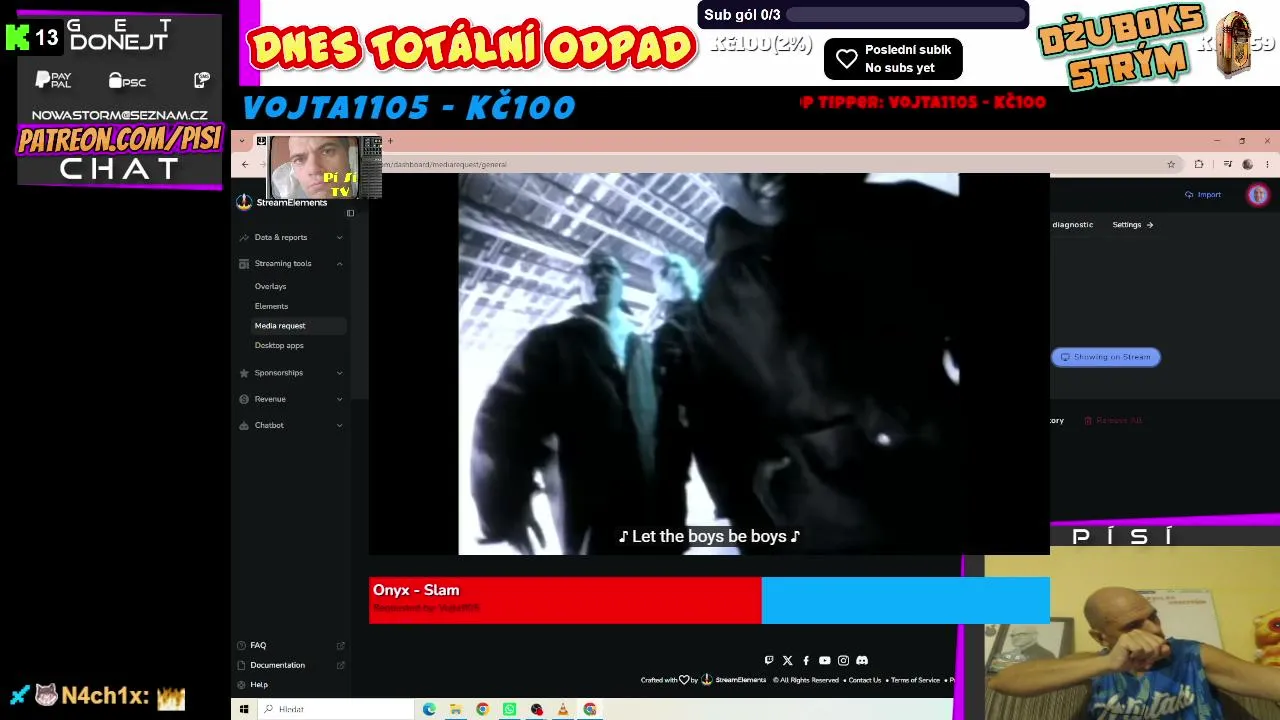Open the Instagram icon in footer
1280x720 pixels.
coord(843,660)
